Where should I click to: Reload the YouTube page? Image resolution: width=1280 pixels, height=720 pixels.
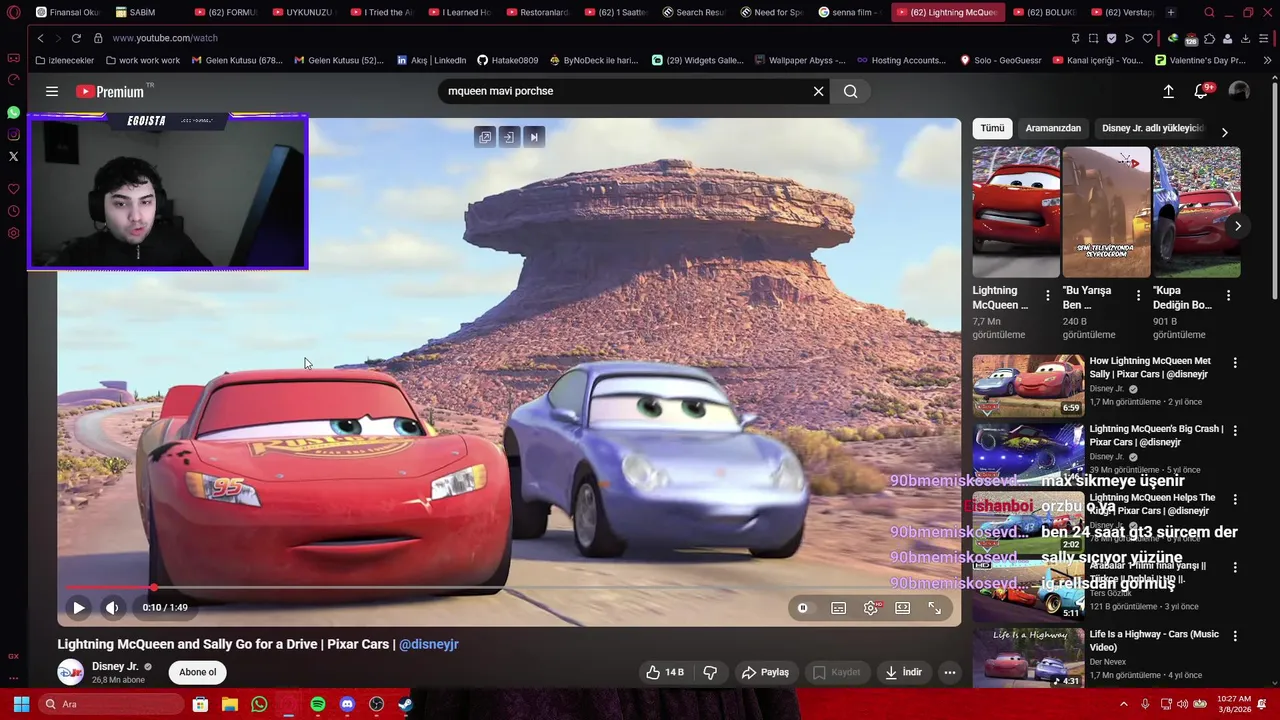click(x=76, y=38)
